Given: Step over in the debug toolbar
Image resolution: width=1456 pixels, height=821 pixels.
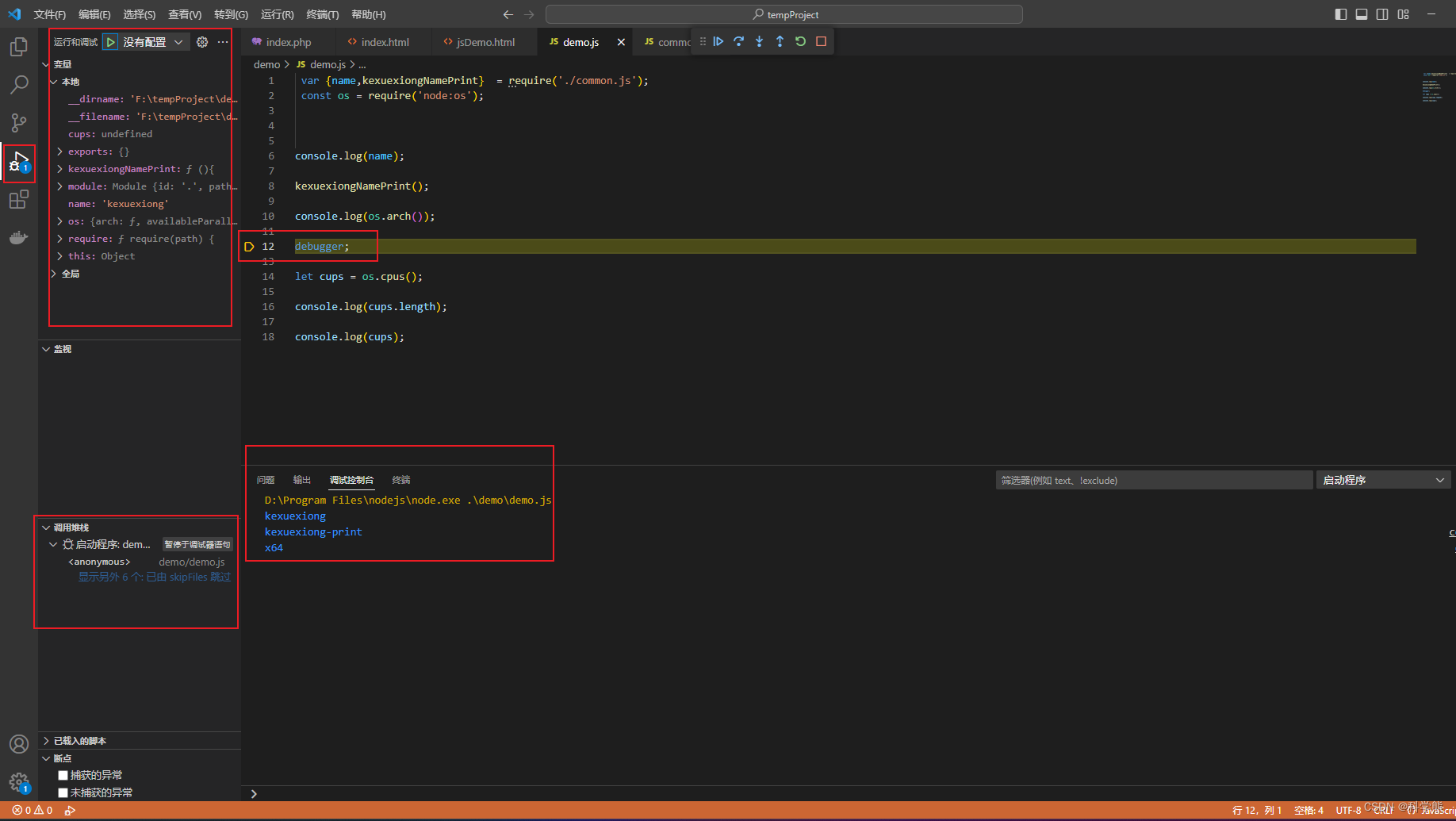Looking at the screenshot, I should point(738,41).
